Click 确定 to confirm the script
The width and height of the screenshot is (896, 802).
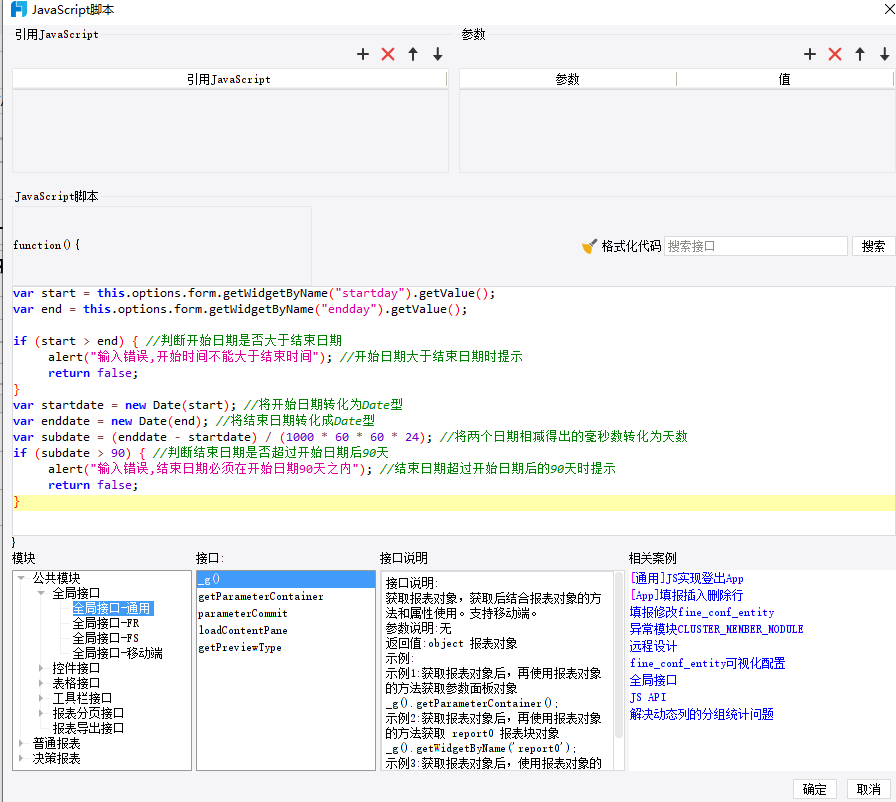[x=814, y=789]
